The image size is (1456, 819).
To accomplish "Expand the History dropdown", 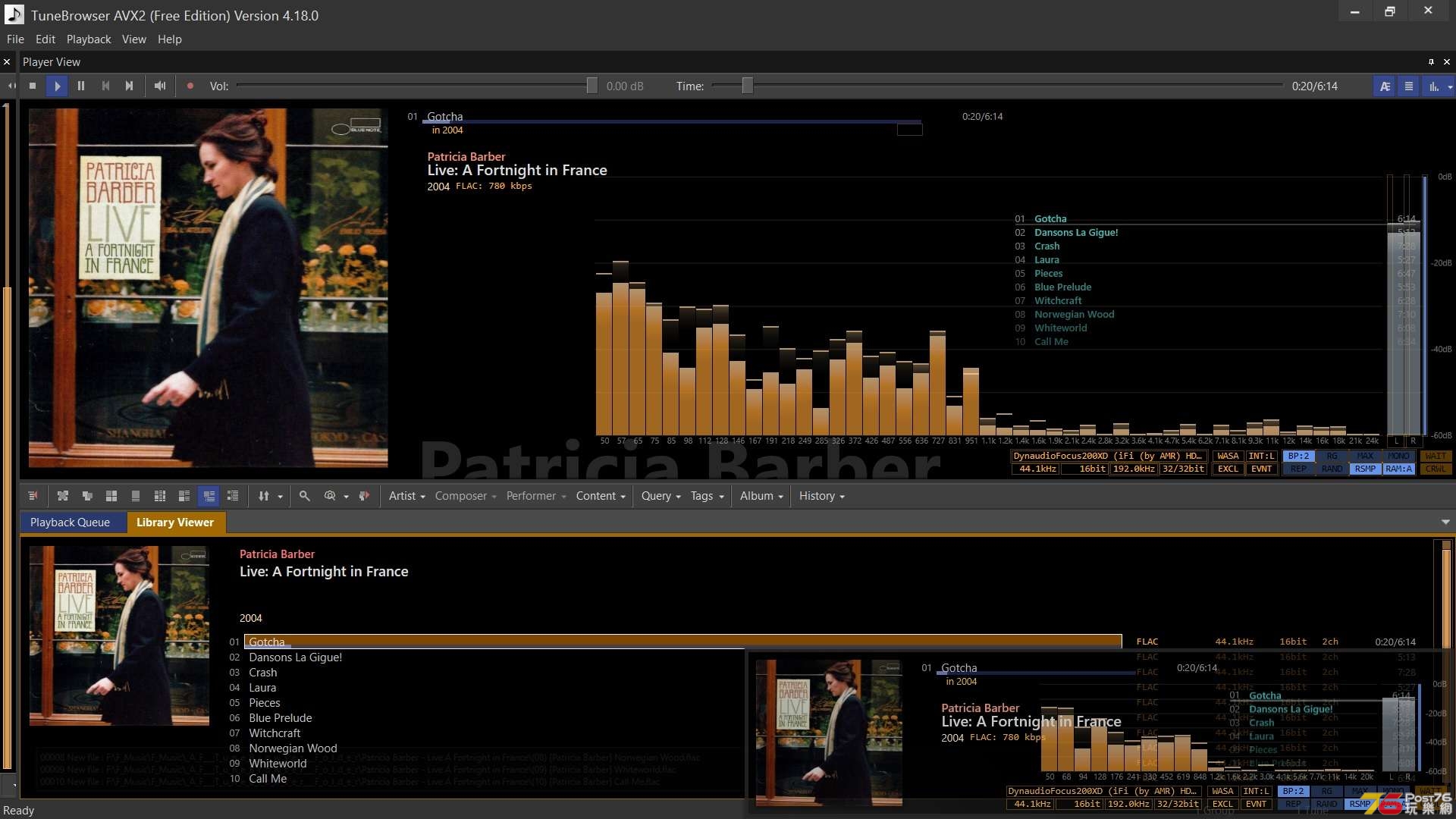I will [x=821, y=496].
